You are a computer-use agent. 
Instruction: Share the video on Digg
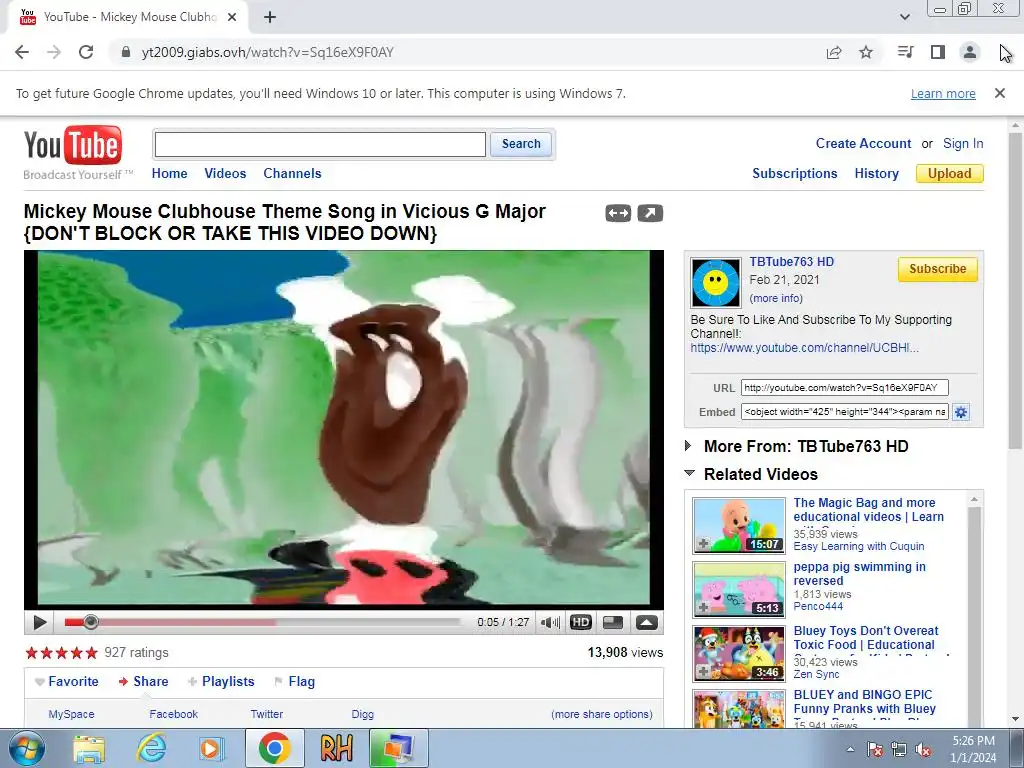point(362,714)
